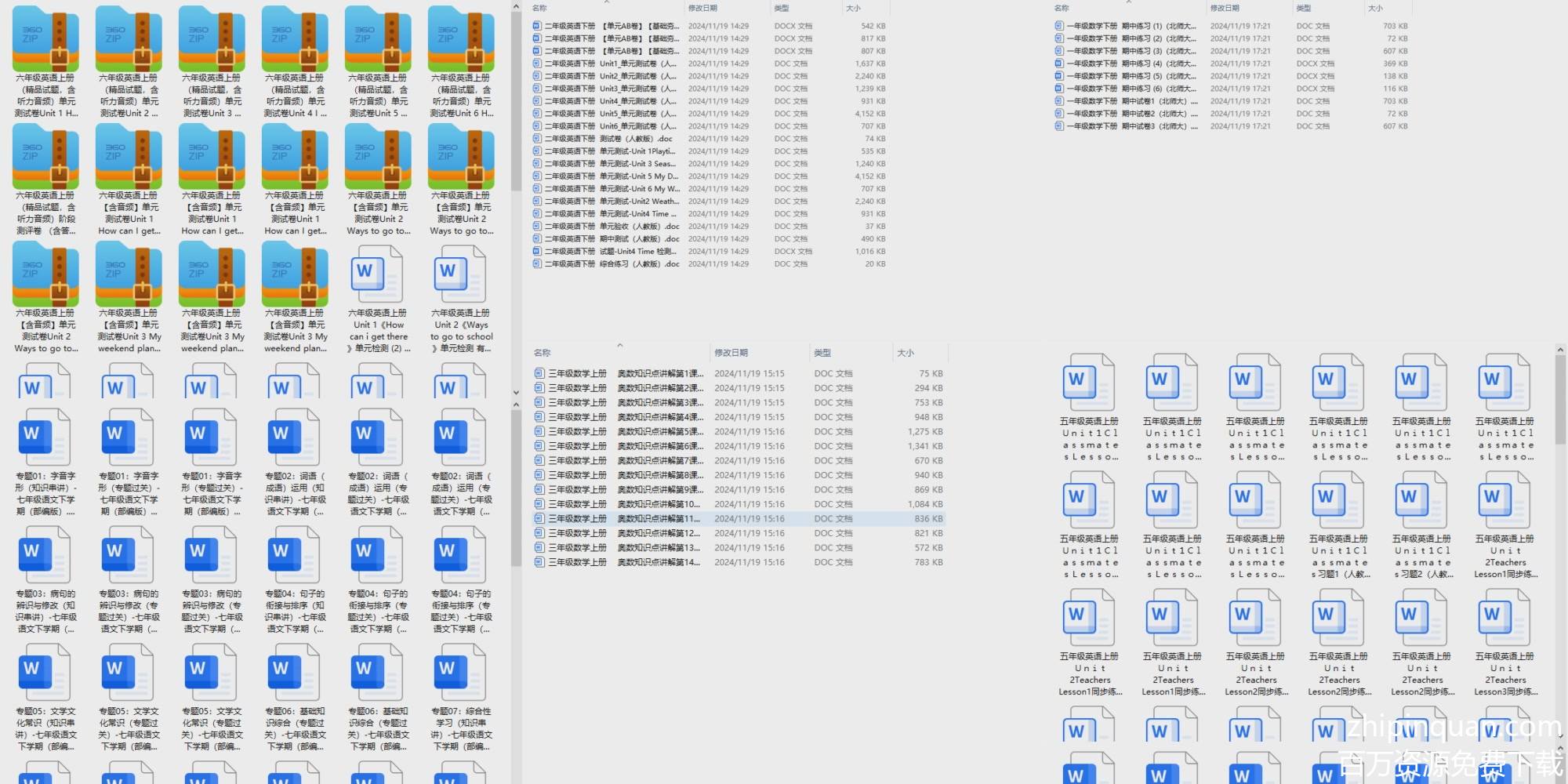Select the 阶段测评卷 ZIP archive icon
1568x784 pixels.
45,157
